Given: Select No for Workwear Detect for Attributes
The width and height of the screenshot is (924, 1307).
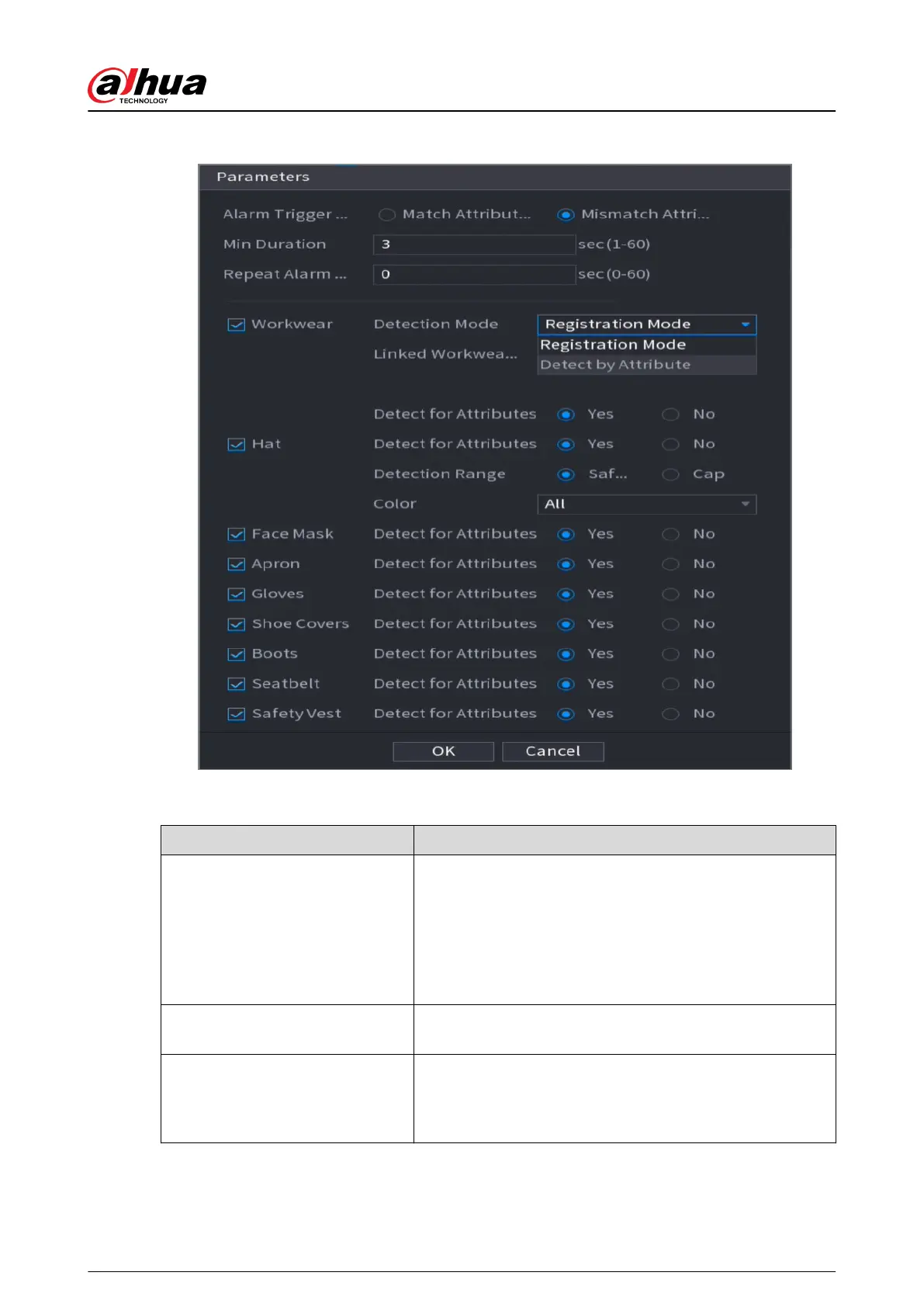Looking at the screenshot, I should click(x=670, y=414).
